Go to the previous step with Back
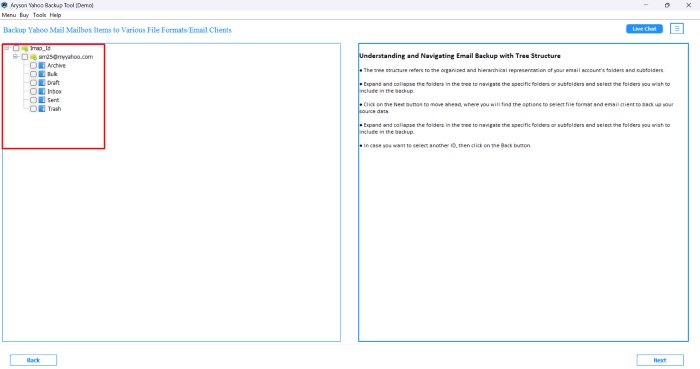The height and width of the screenshot is (369, 700). click(x=33, y=360)
